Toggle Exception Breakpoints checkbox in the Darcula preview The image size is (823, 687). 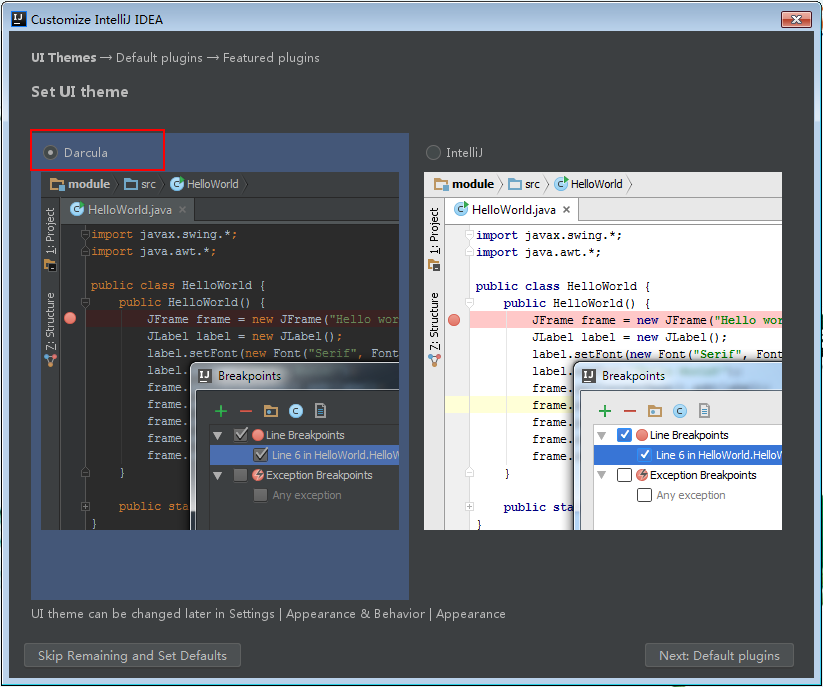click(240, 475)
